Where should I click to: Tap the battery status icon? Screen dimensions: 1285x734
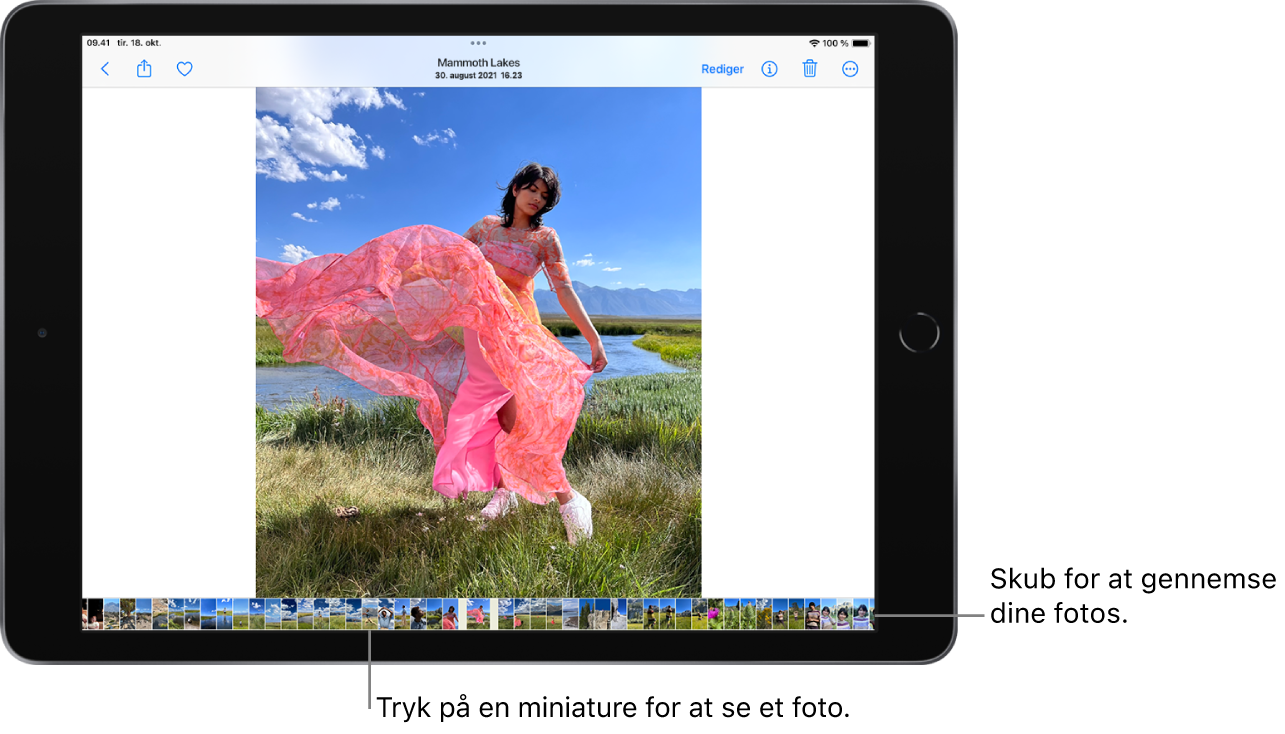[860, 43]
